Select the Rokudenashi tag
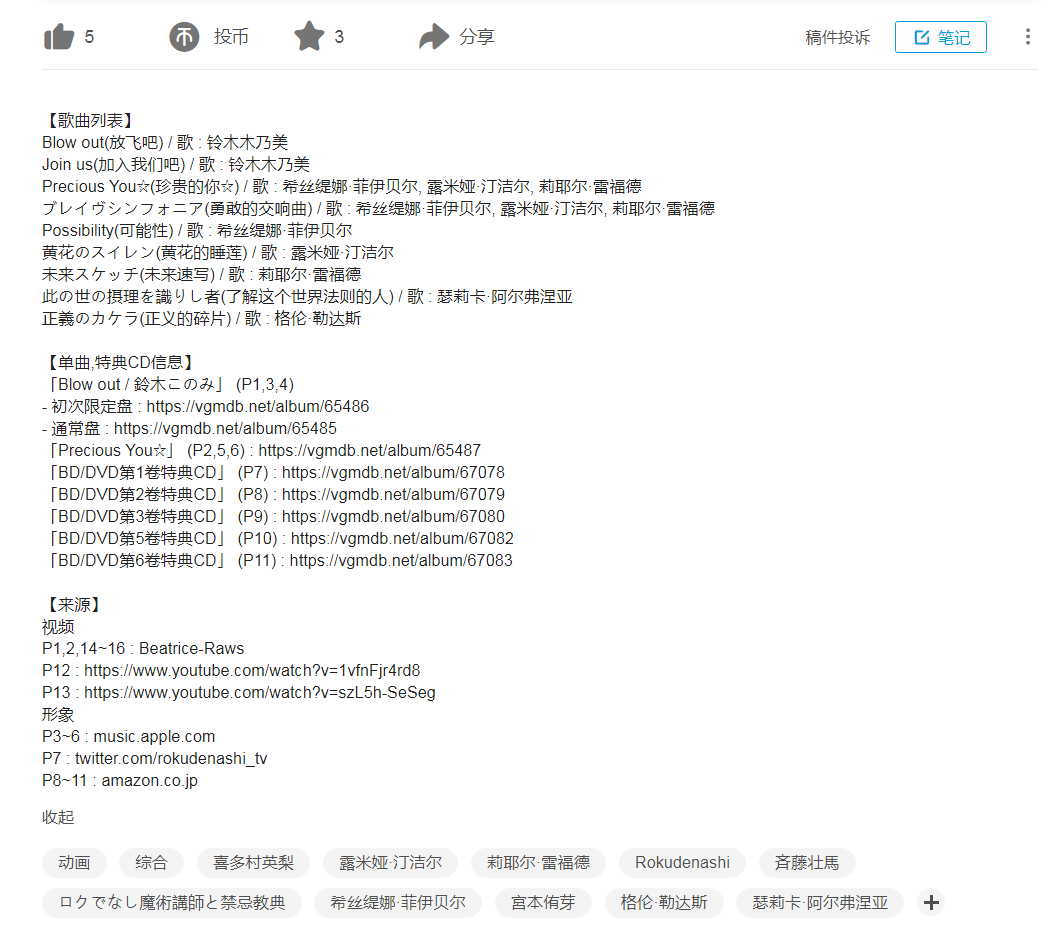Viewport: 1056px width, 925px height. 682,862
